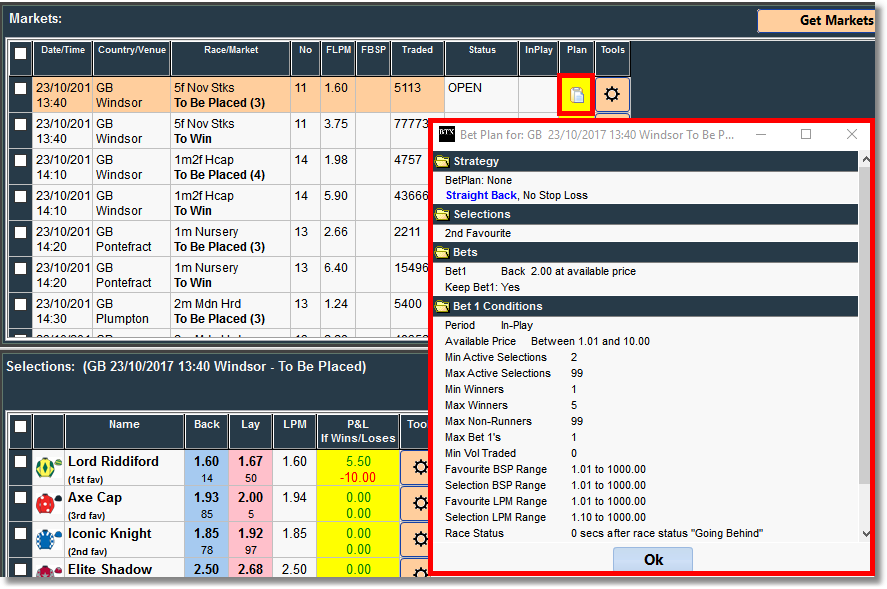Open Tools gear for Lord Riddiford
887x589 pixels.
pyautogui.click(x=415, y=469)
